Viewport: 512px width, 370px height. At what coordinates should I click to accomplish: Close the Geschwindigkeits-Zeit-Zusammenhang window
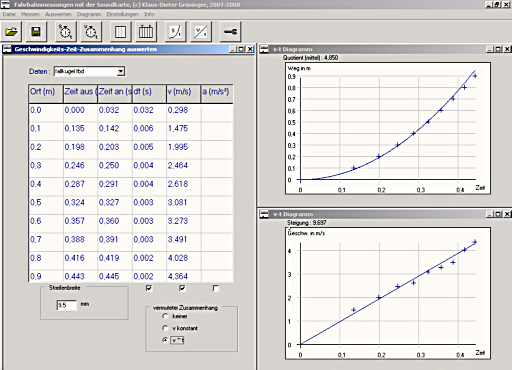click(x=250, y=49)
